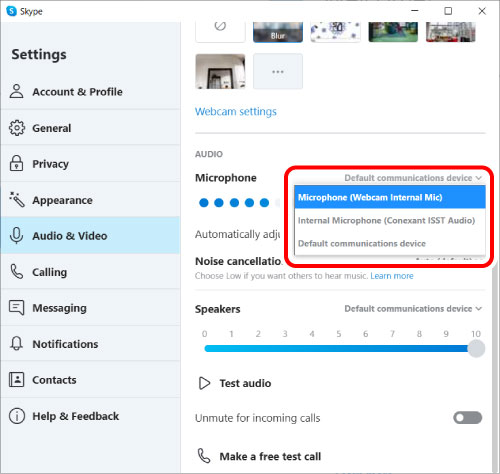
Task: Click the Messaging chat bubble icon
Action: point(16,307)
